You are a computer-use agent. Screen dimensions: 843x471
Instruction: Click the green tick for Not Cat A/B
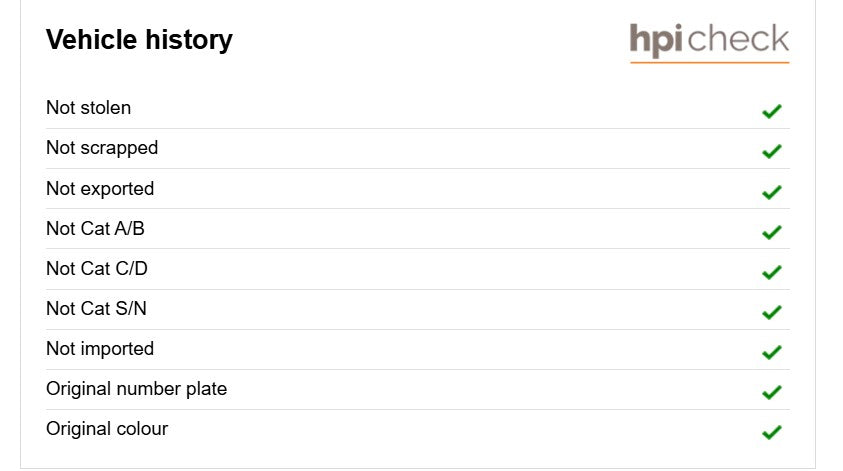[771, 232]
